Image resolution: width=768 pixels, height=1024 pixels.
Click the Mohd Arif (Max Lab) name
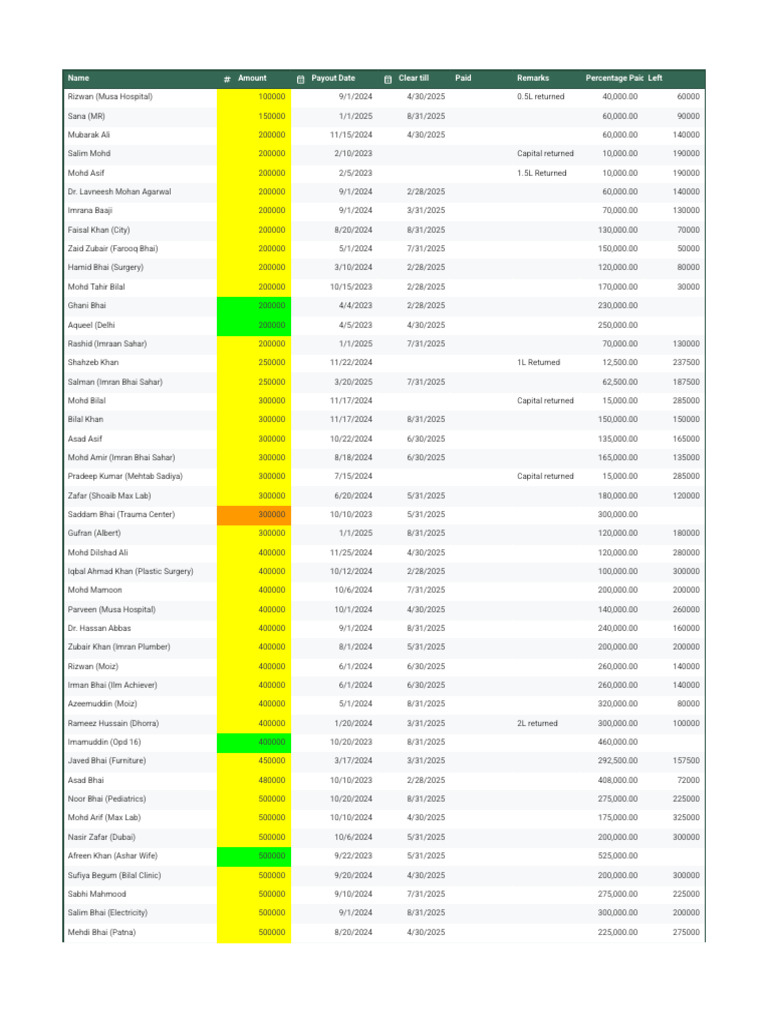point(104,818)
